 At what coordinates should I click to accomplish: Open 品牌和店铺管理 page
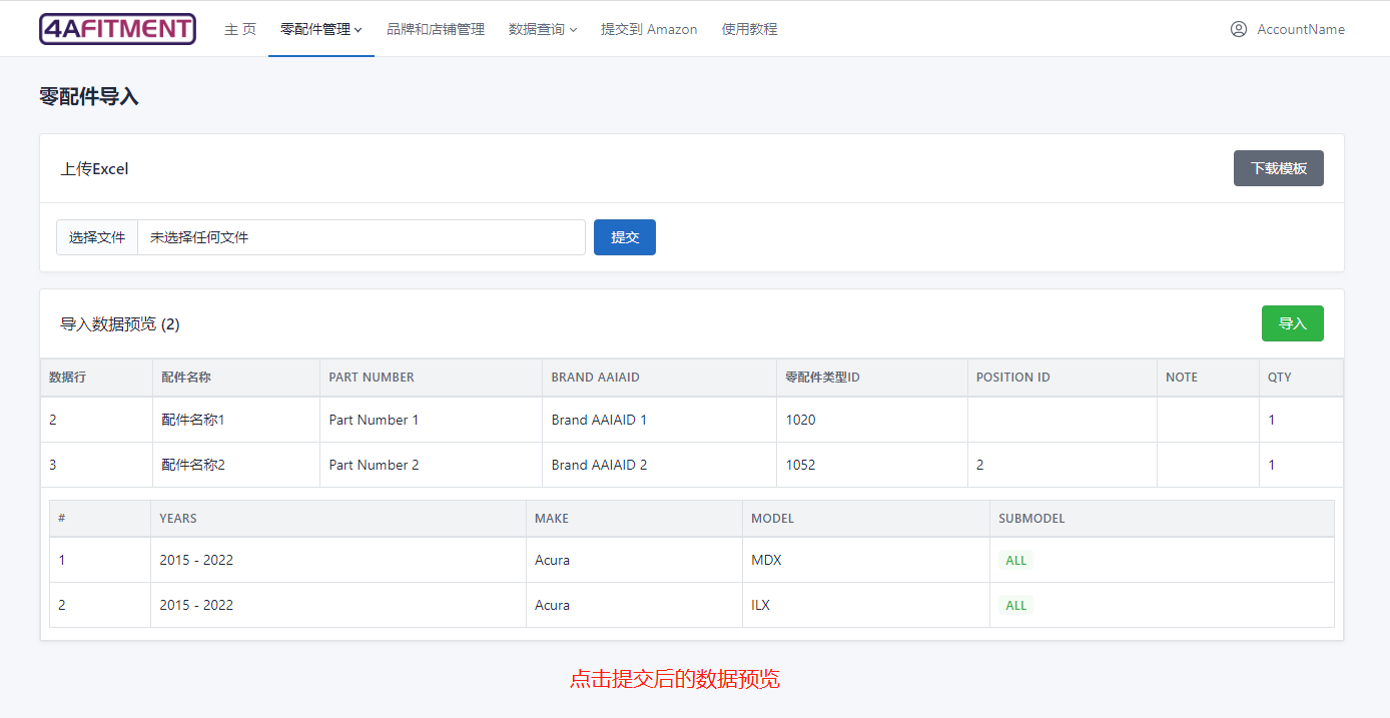click(435, 29)
